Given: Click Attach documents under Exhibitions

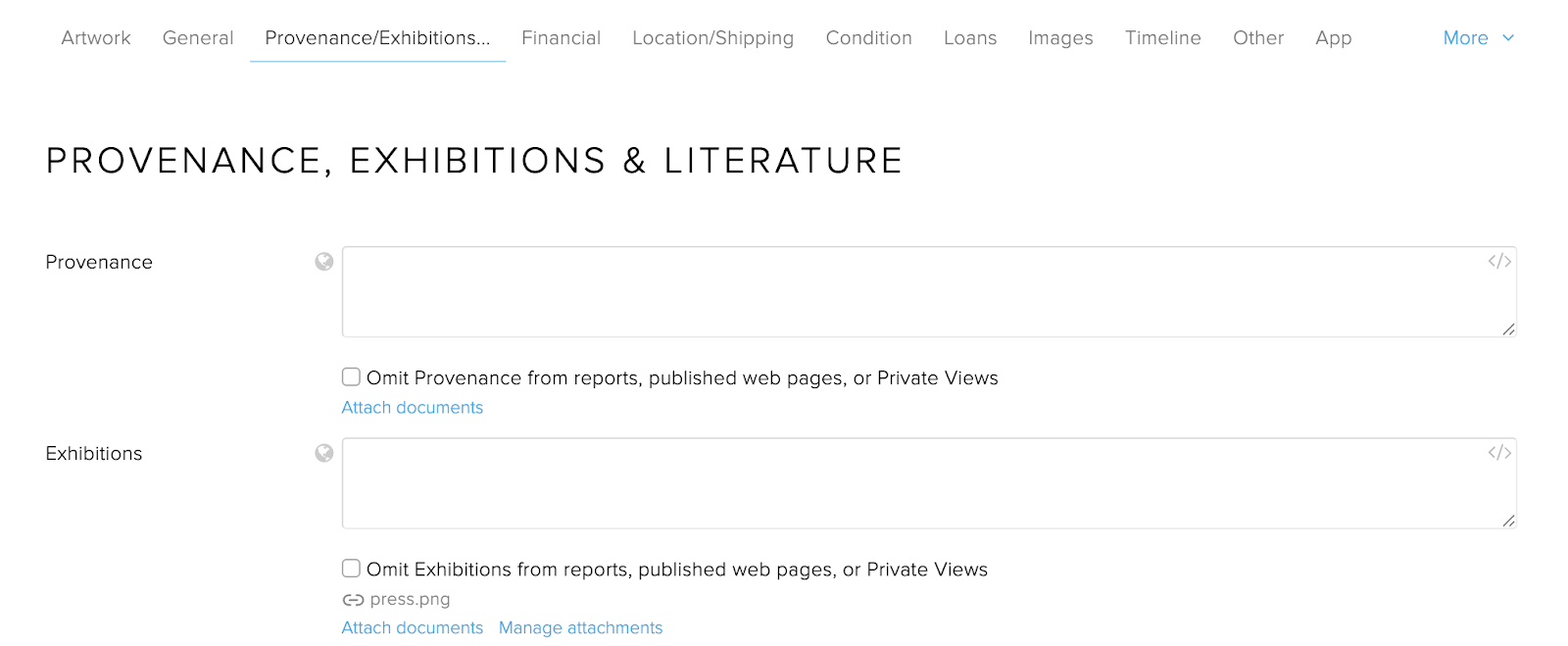Looking at the screenshot, I should point(412,628).
